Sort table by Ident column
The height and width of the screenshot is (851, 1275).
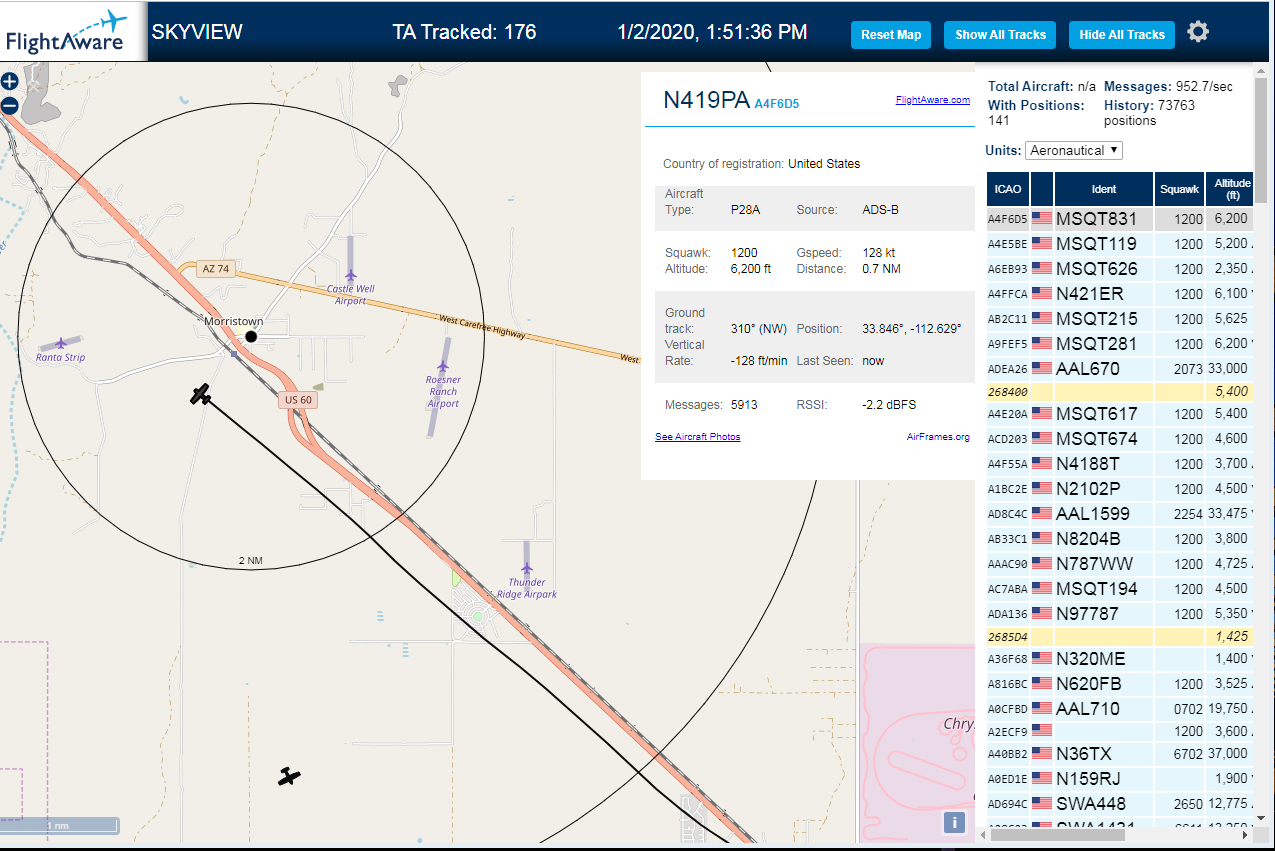(1104, 188)
